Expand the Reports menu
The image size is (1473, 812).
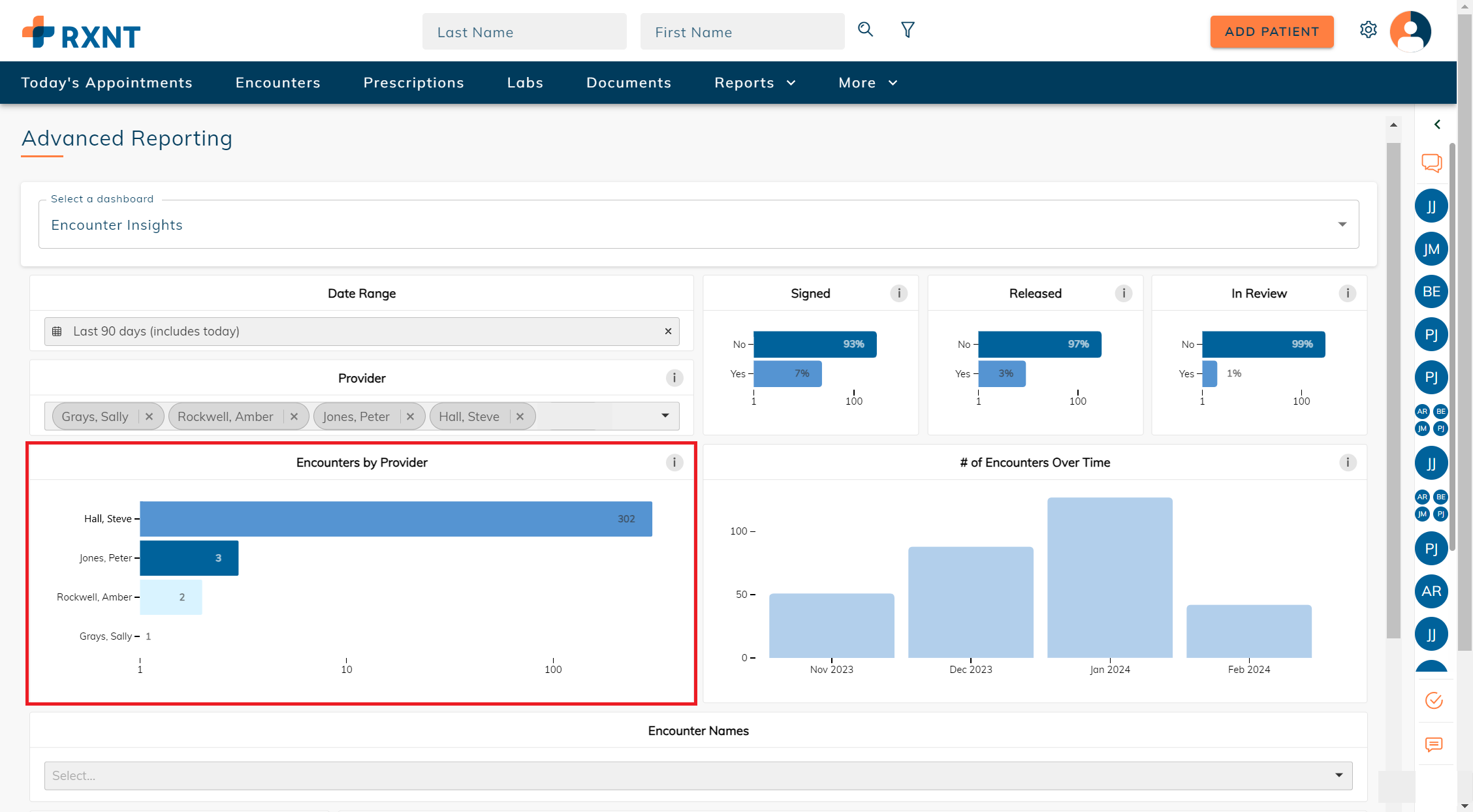755,83
